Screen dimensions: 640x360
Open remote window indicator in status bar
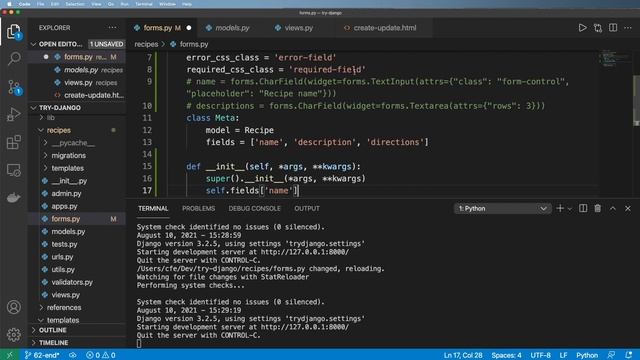click(10, 355)
